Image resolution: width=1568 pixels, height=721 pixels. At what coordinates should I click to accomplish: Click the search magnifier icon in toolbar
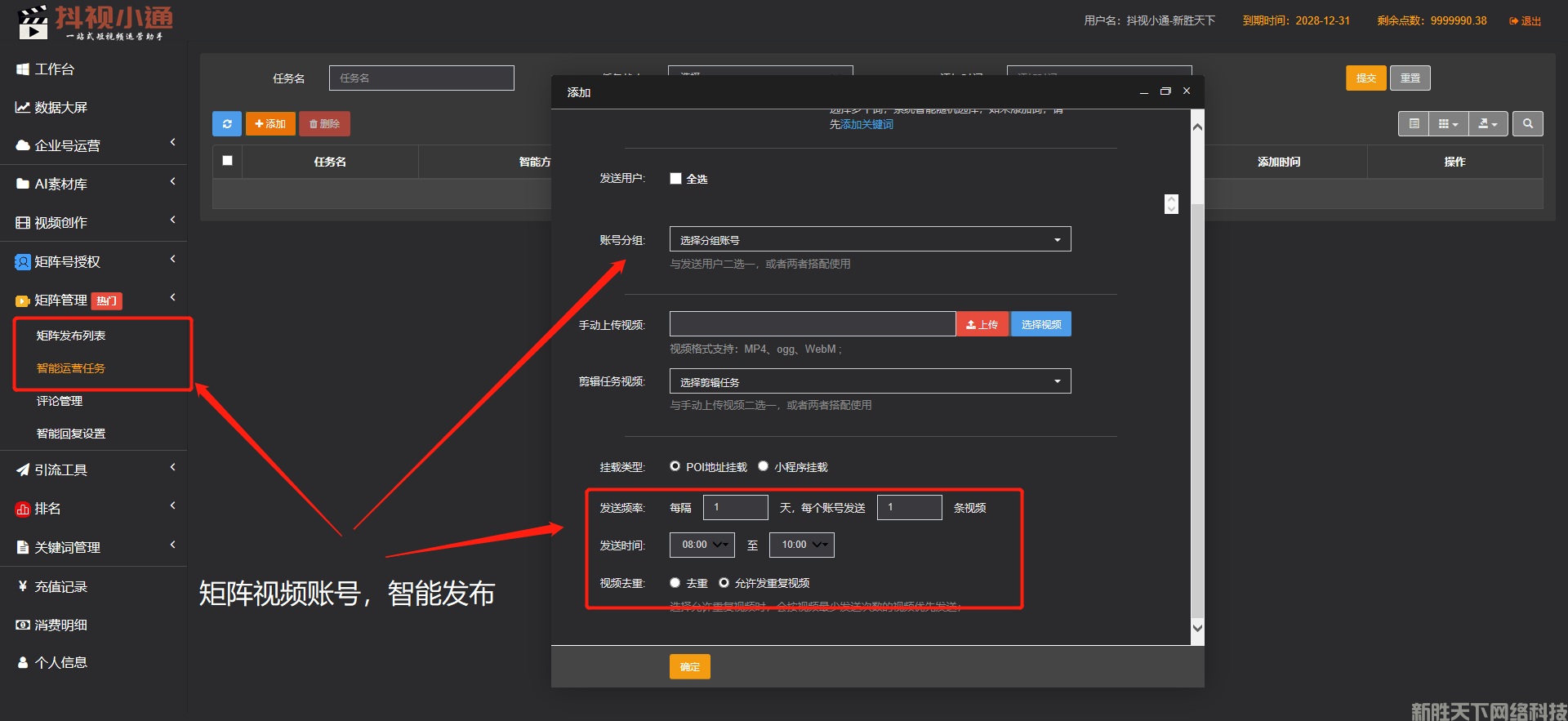pyautogui.click(x=1527, y=124)
